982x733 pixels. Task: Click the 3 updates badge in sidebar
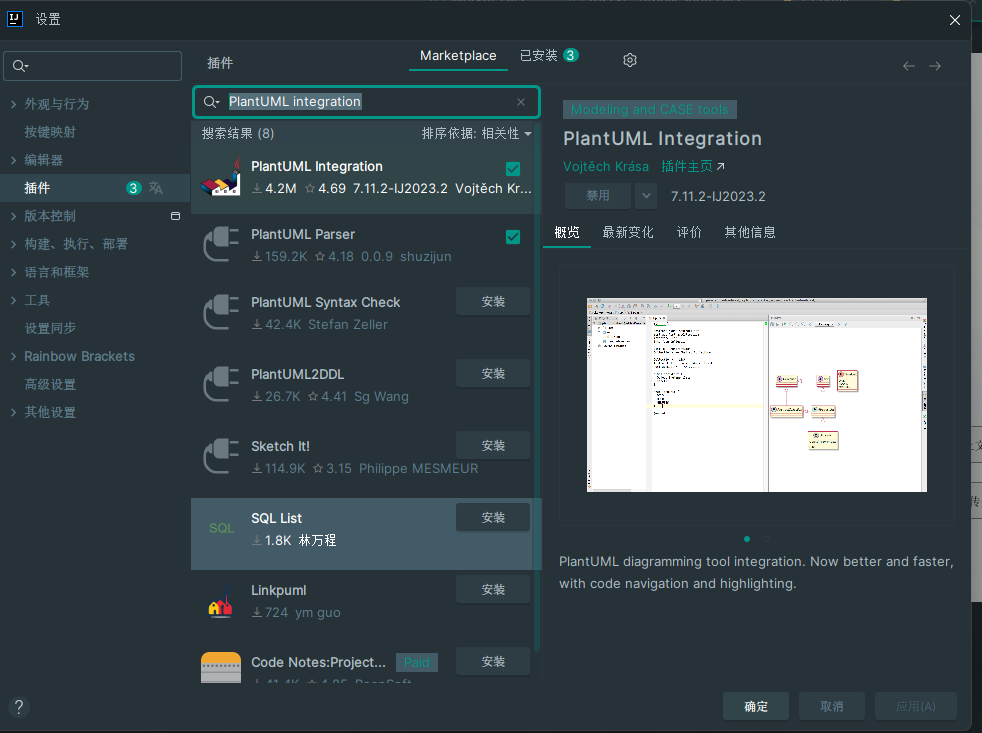pos(133,188)
